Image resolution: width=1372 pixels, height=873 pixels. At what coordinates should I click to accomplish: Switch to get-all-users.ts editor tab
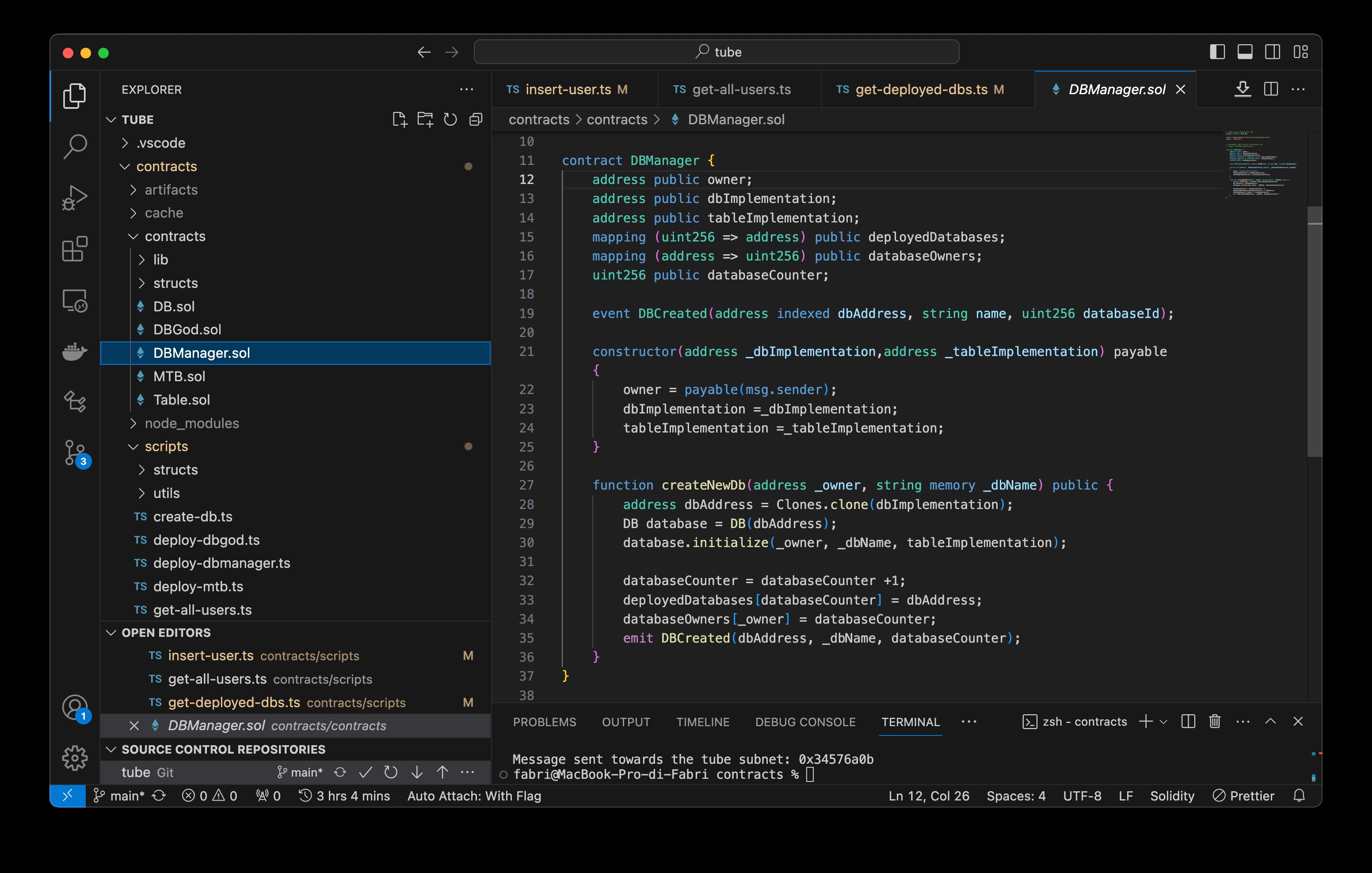point(739,89)
